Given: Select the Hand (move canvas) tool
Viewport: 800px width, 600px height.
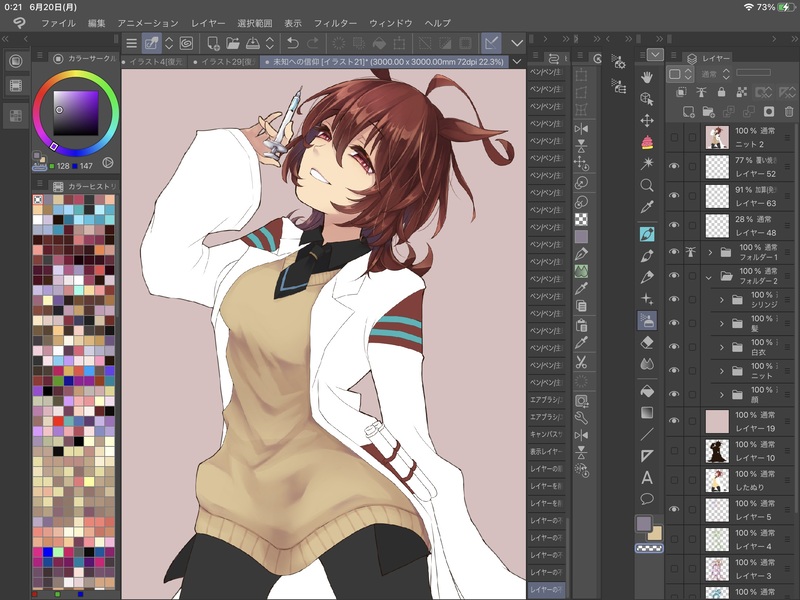Looking at the screenshot, I should tap(647, 76).
